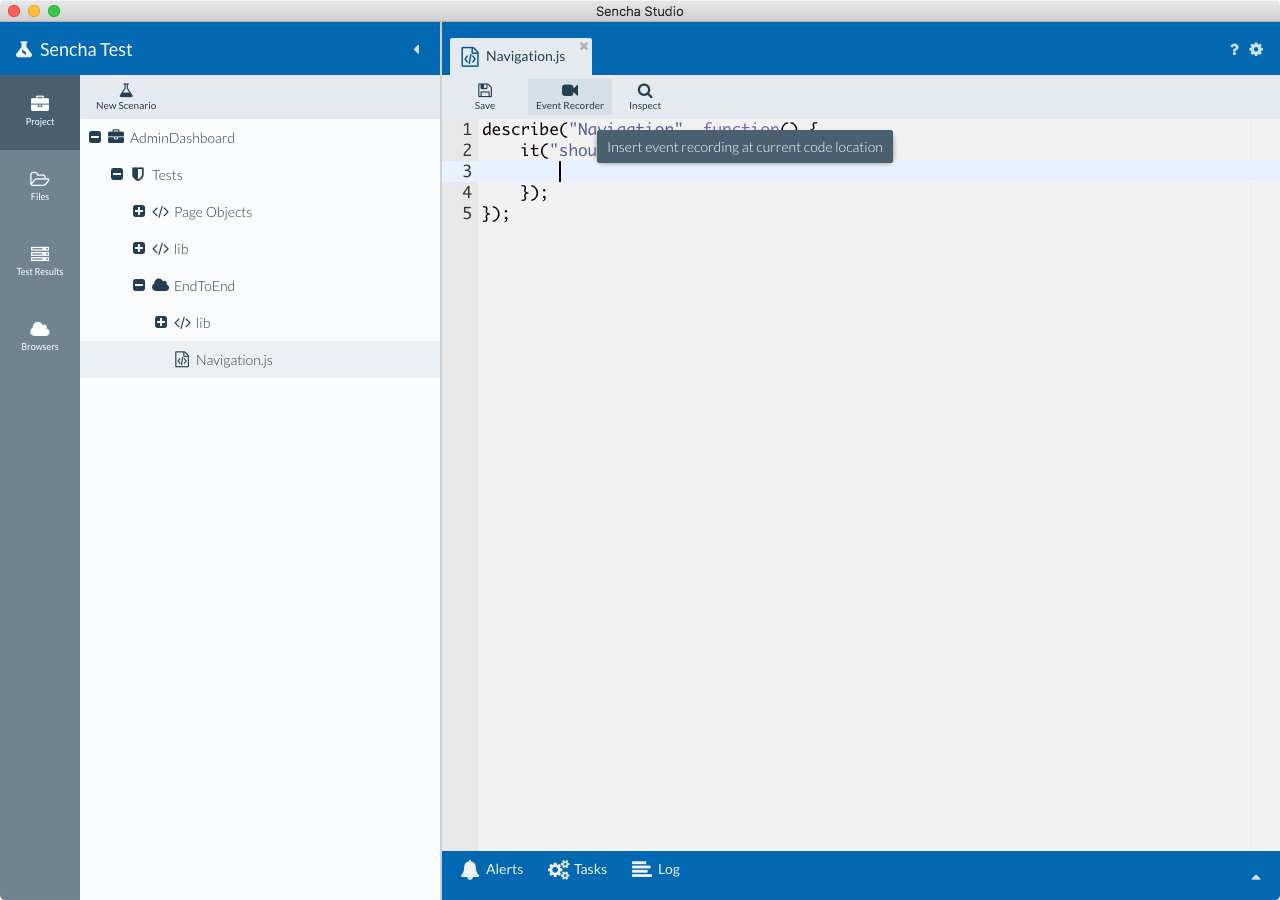Save the Navigation.js file
This screenshot has width=1280, height=900.
[x=485, y=97]
